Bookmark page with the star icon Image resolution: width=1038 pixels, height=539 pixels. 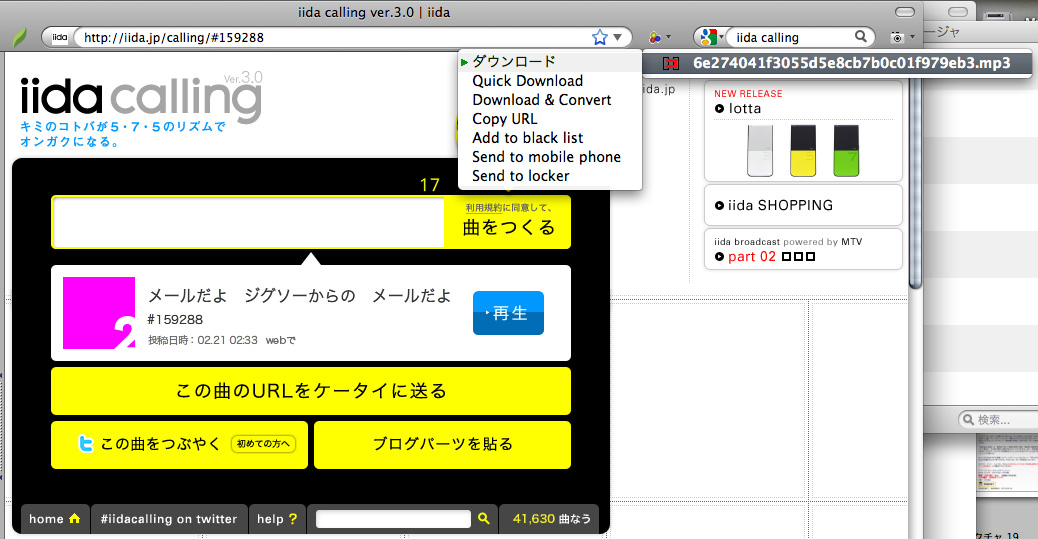click(x=600, y=37)
